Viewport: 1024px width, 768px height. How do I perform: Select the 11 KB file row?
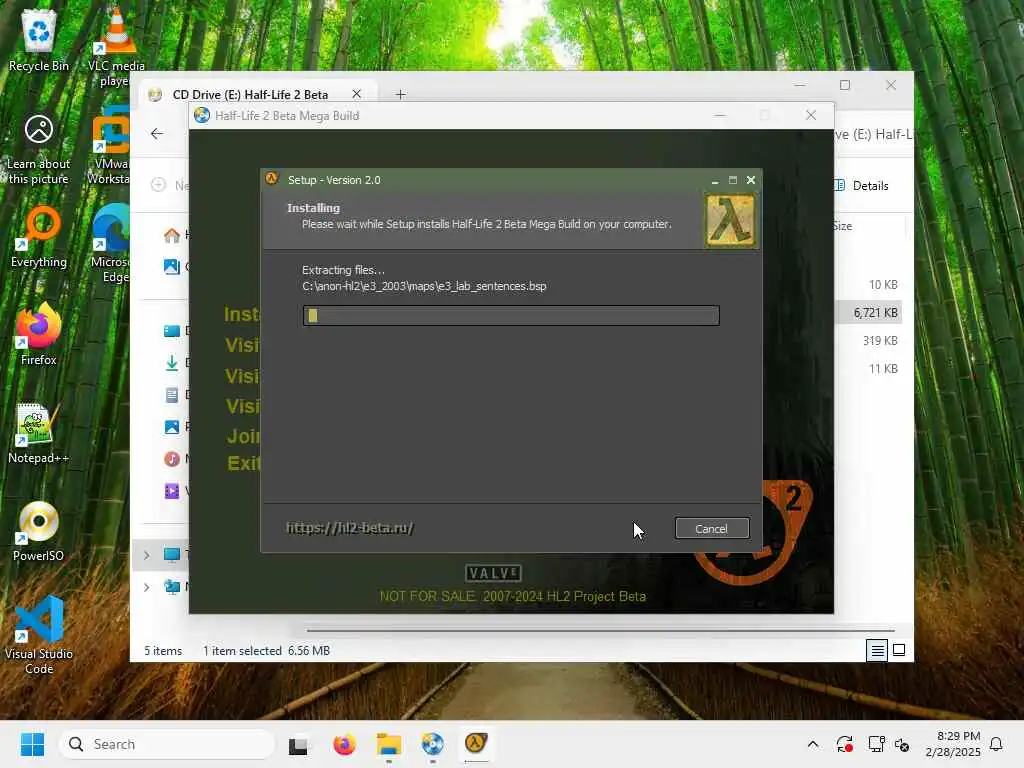[x=869, y=369]
